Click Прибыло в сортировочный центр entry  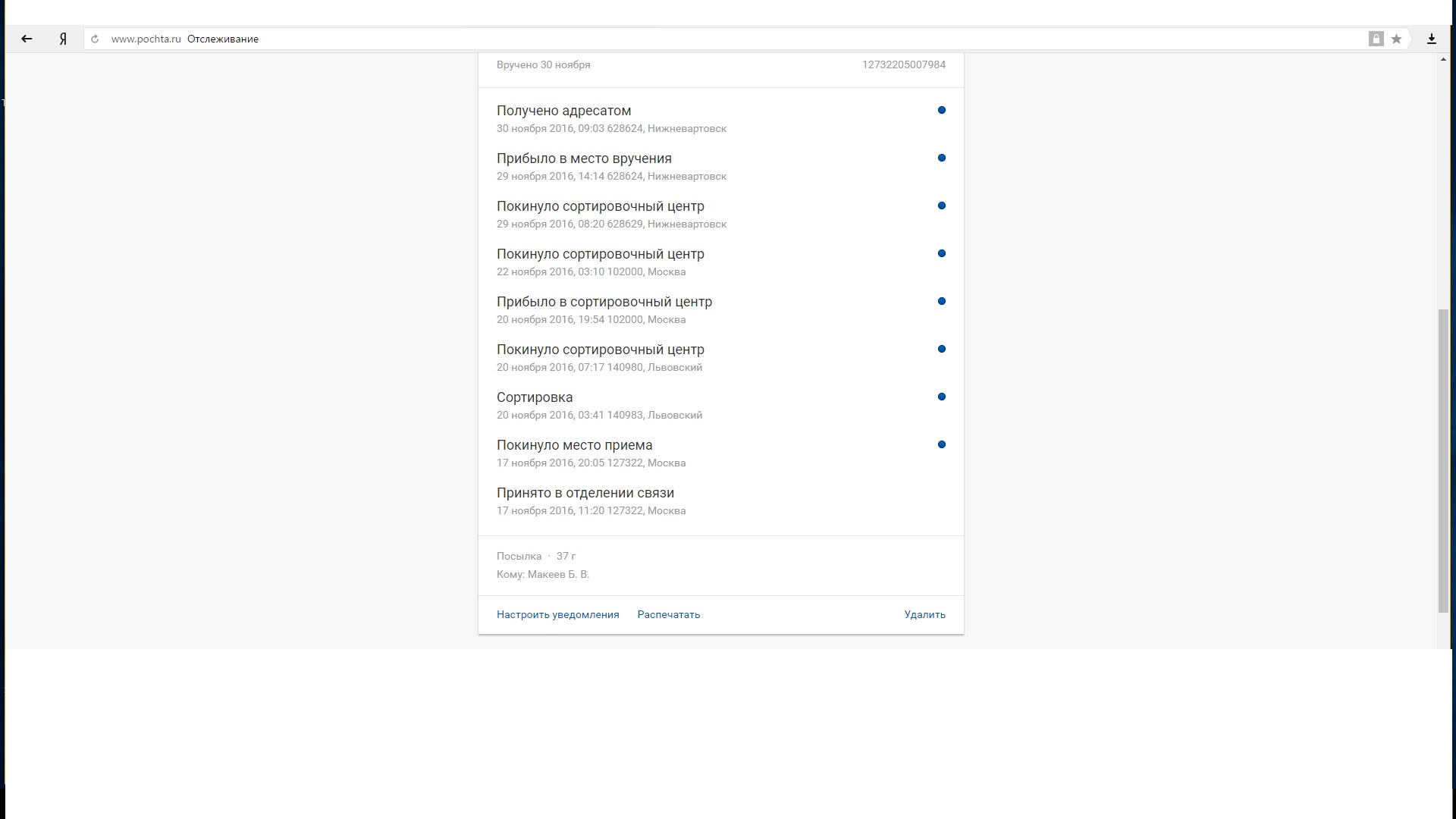pos(604,302)
